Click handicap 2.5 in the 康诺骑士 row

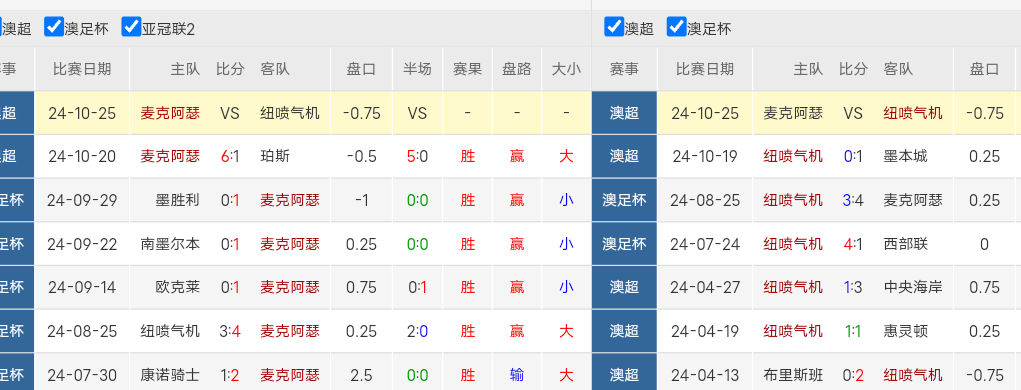tap(362, 375)
